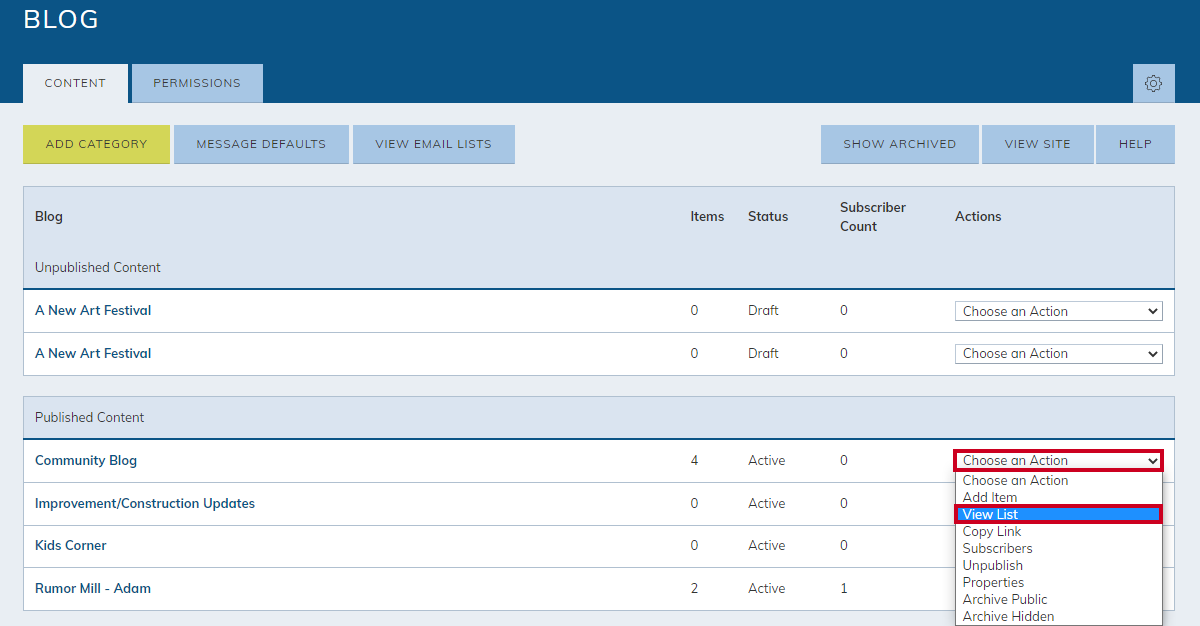Switch to the Content tab
This screenshot has width=1200, height=626.
pyautogui.click(x=75, y=83)
